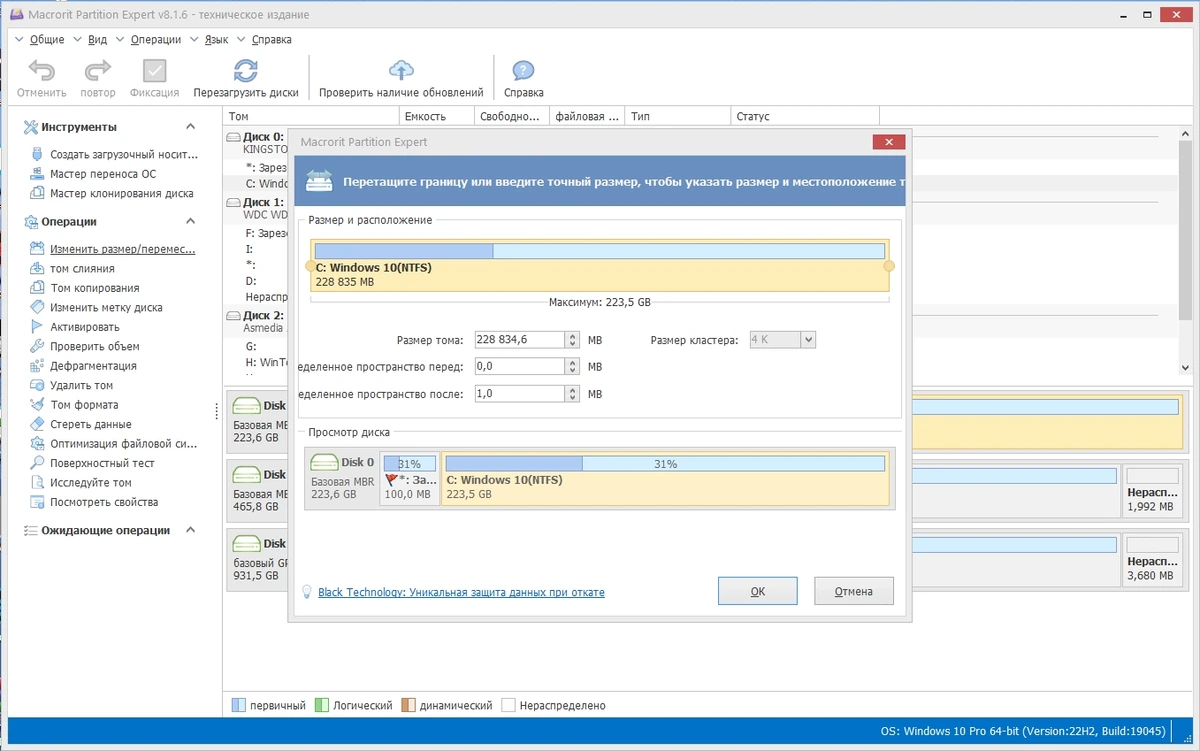The height and width of the screenshot is (751, 1200).
Task: Increase Размер тома with spinner up arrow
Action: point(573,336)
